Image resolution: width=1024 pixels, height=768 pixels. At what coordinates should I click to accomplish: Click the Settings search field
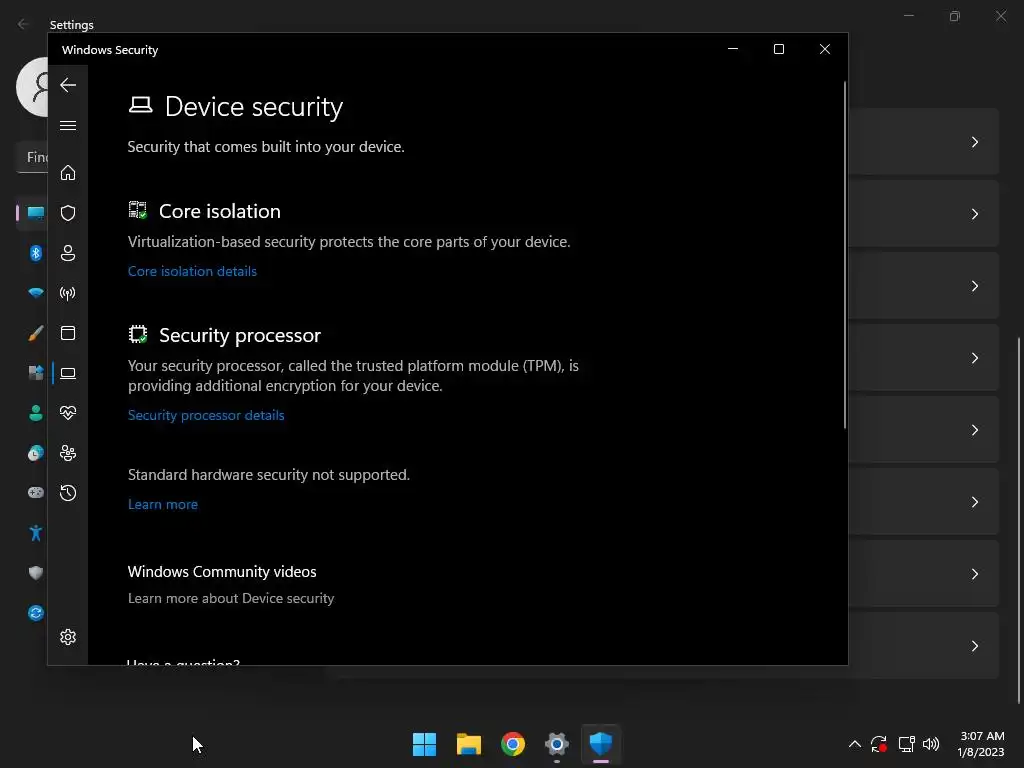32,157
